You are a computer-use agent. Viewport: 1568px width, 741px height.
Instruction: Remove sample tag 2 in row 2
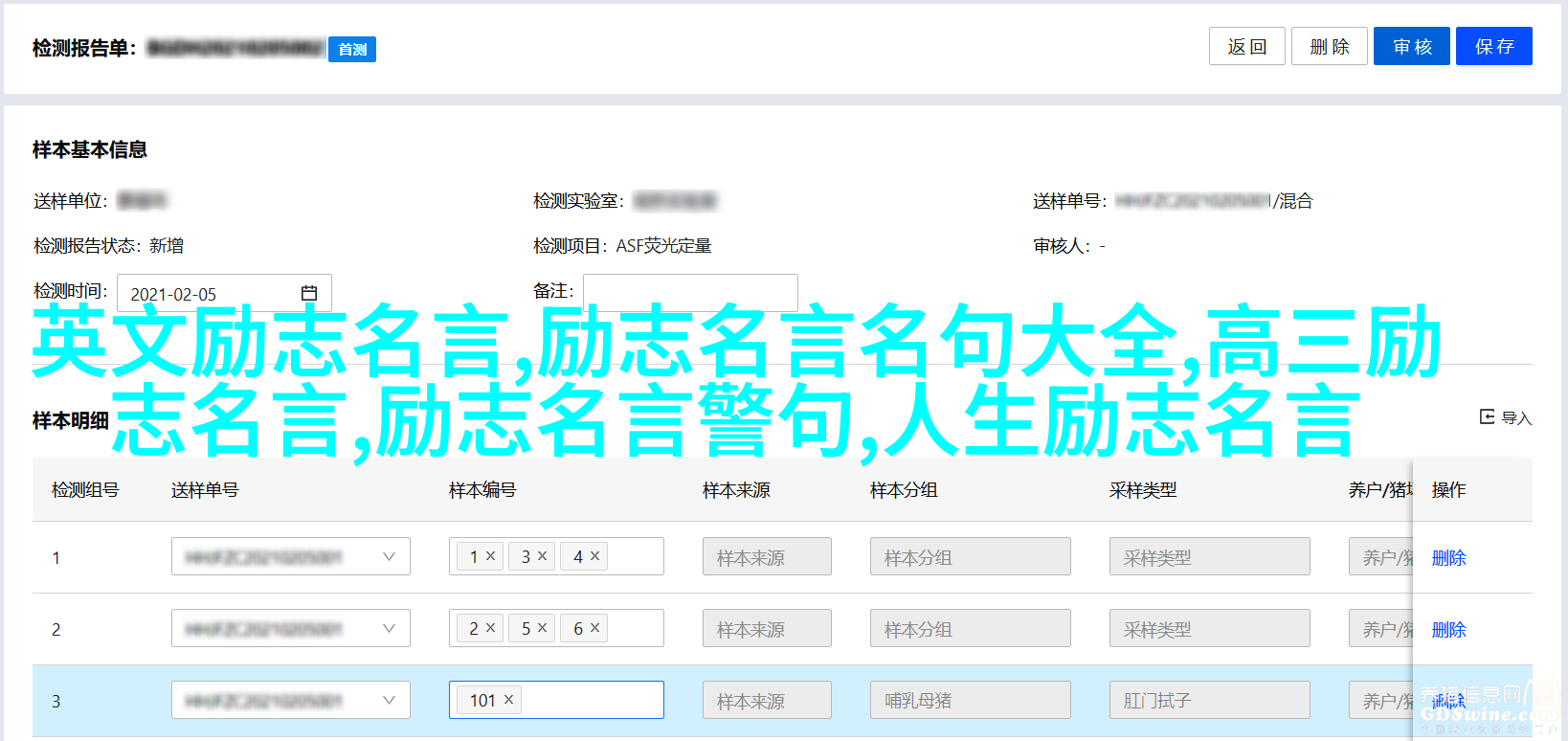(490, 627)
